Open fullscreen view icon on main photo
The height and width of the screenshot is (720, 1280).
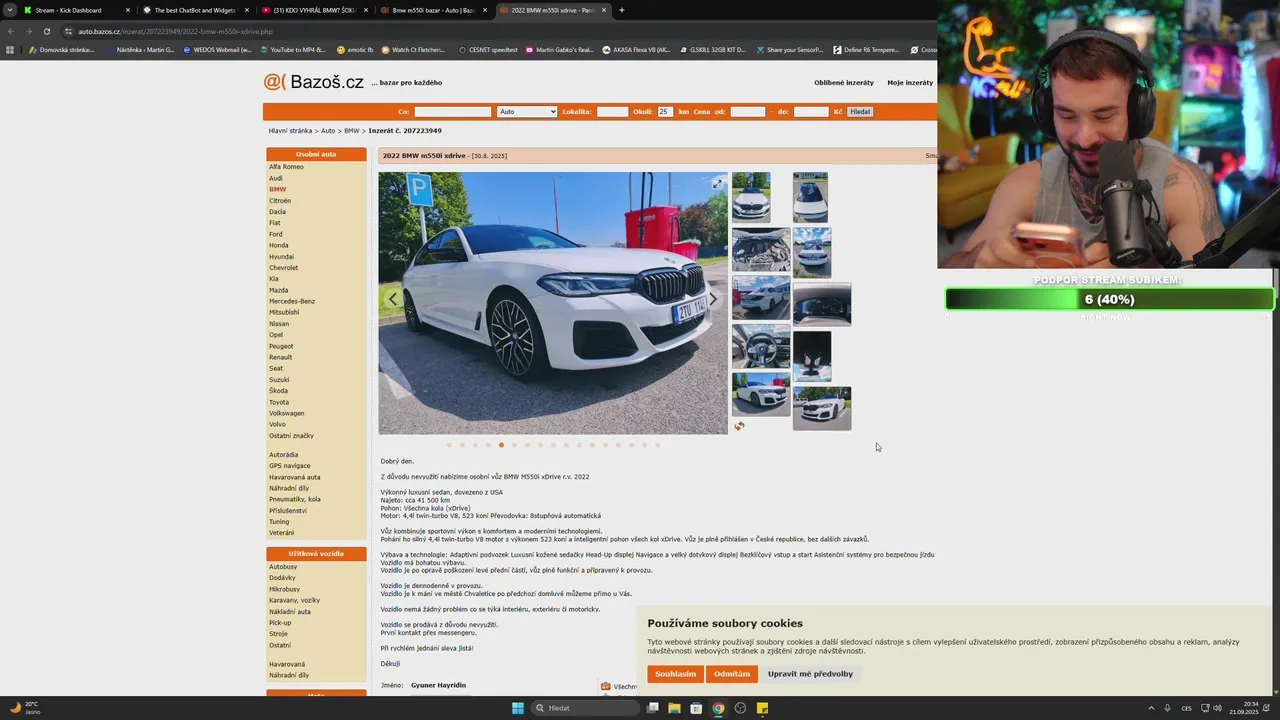click(717, 184)
